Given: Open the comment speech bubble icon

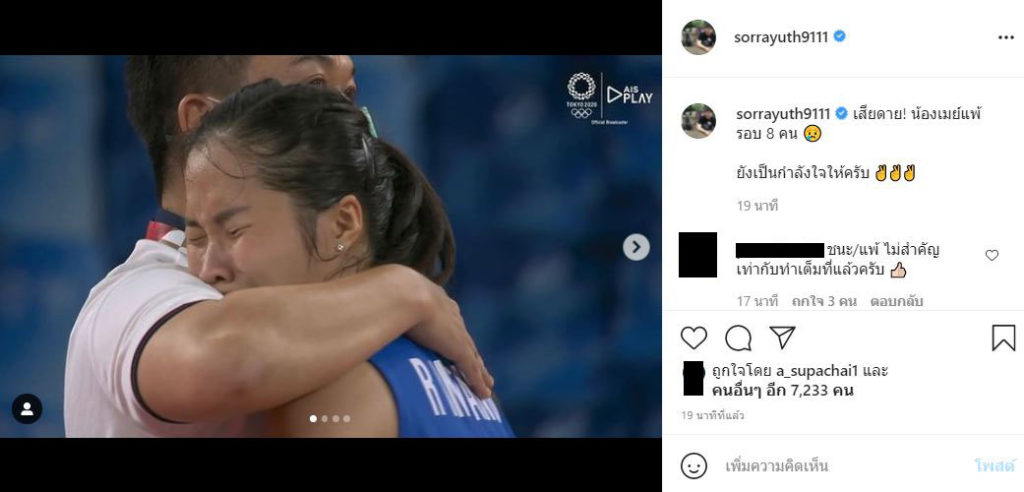Looking at the screenshot, I should [x=738, y=338].
